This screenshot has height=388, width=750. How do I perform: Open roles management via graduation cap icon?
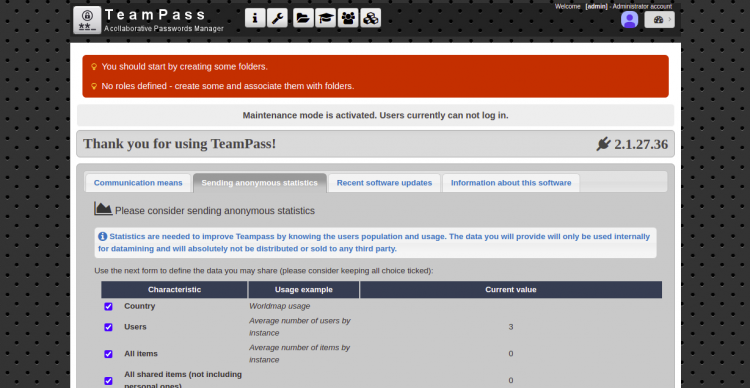pos(325,18)
